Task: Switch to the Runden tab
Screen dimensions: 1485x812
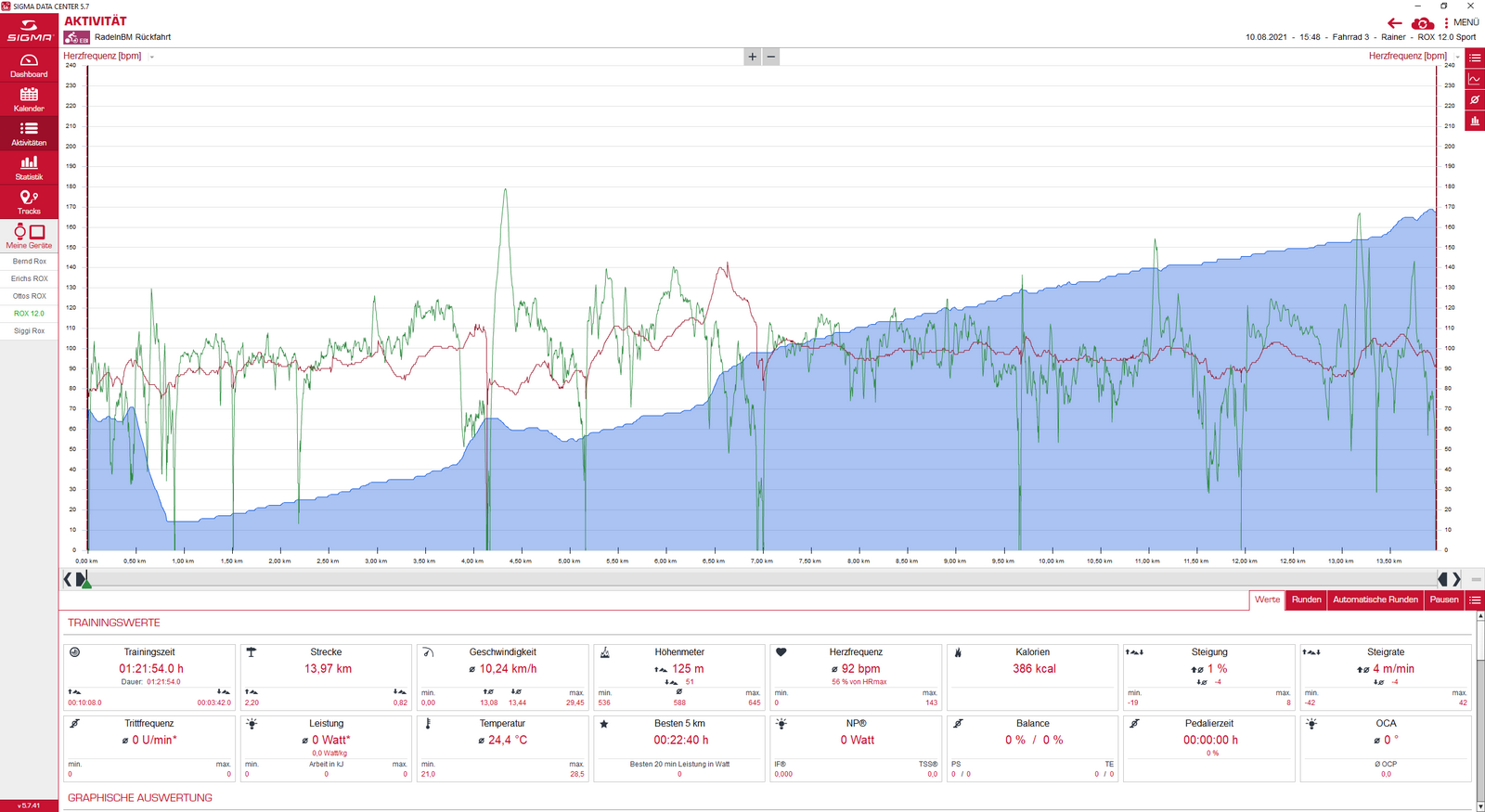Action: pyautogui.click(x=1306, y=599)
